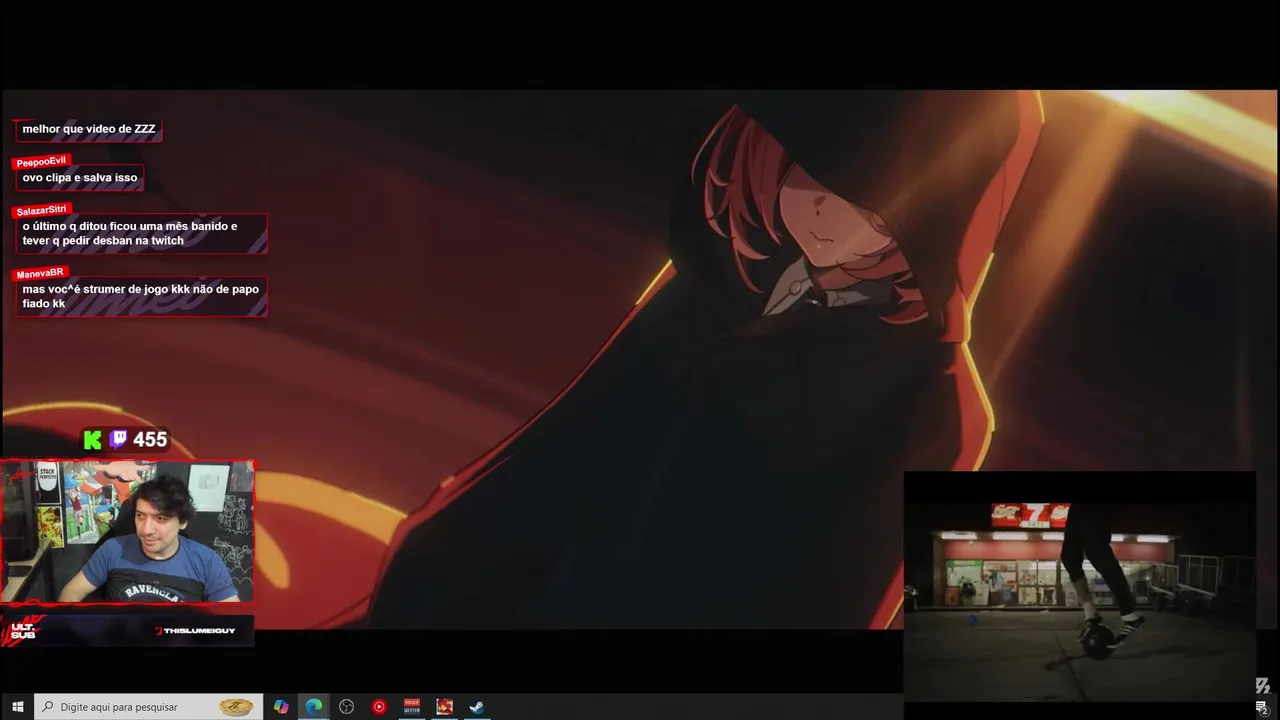The height and width of the screenshot is (720, 1280).
Task: Click the PeepooEvil username in chat
Action: [41, 162]
